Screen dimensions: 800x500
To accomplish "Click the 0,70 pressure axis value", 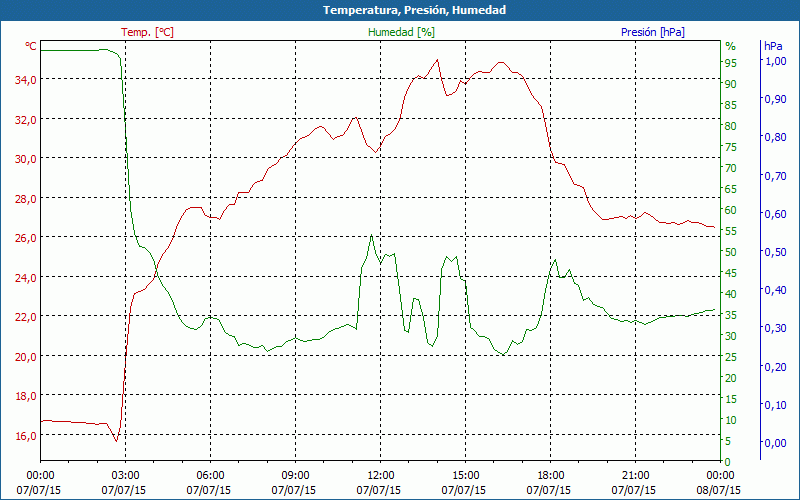I will (776, 176).
